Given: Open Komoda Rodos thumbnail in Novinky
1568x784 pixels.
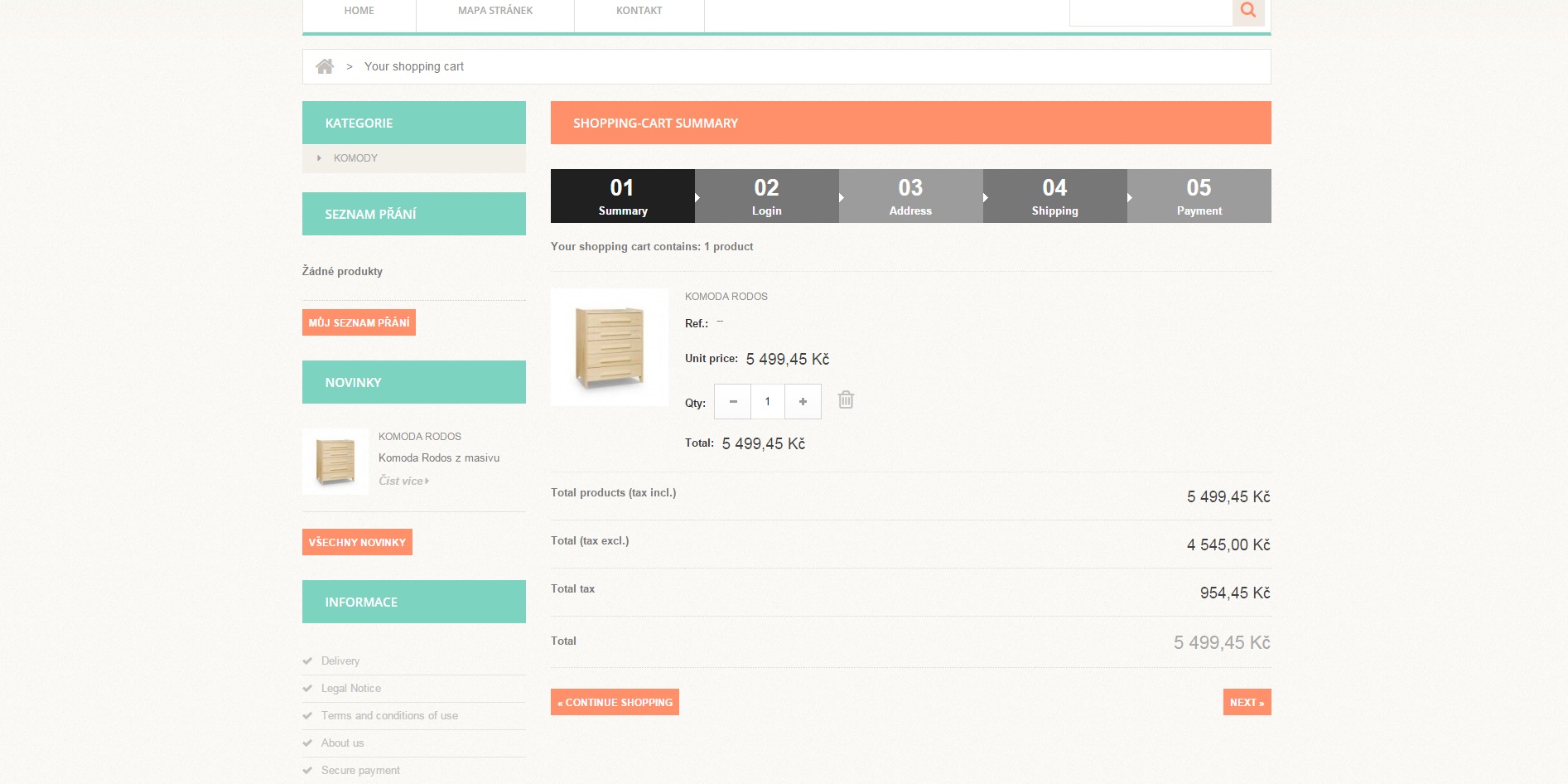Looking at the screenshot, I should pyautogui.click(x=335, y=462).
